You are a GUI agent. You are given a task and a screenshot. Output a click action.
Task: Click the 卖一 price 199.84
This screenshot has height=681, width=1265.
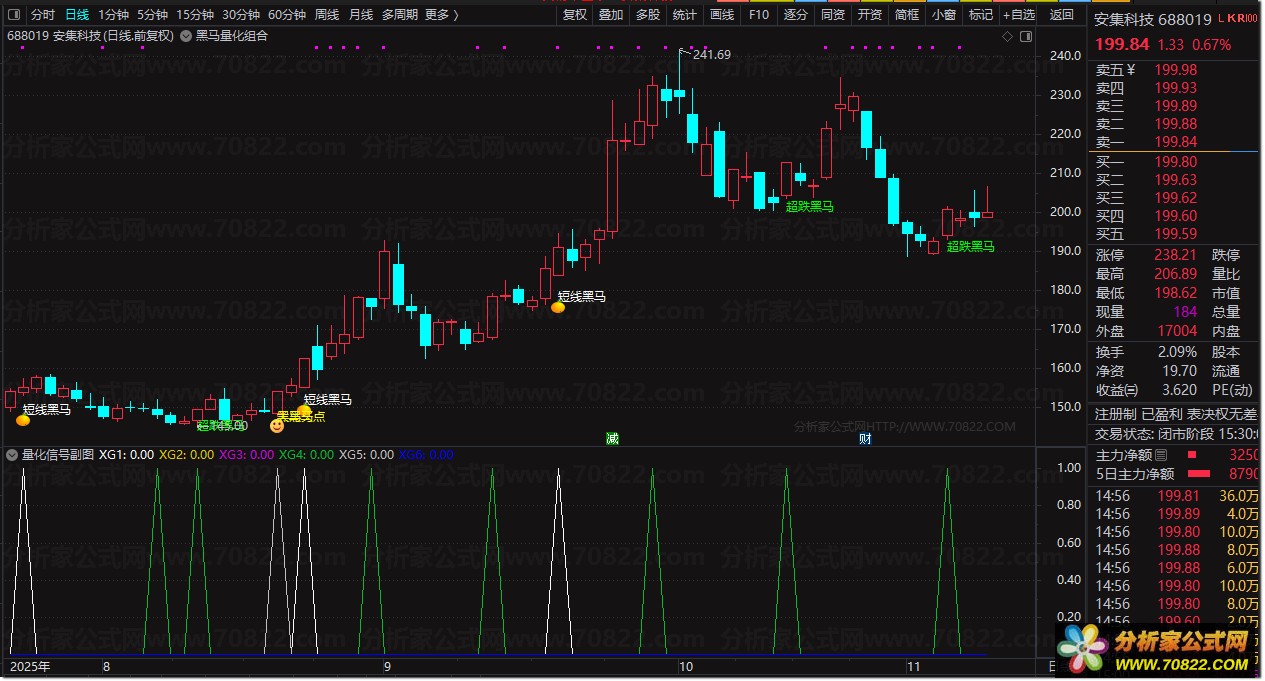click(x=1176, y=142)
